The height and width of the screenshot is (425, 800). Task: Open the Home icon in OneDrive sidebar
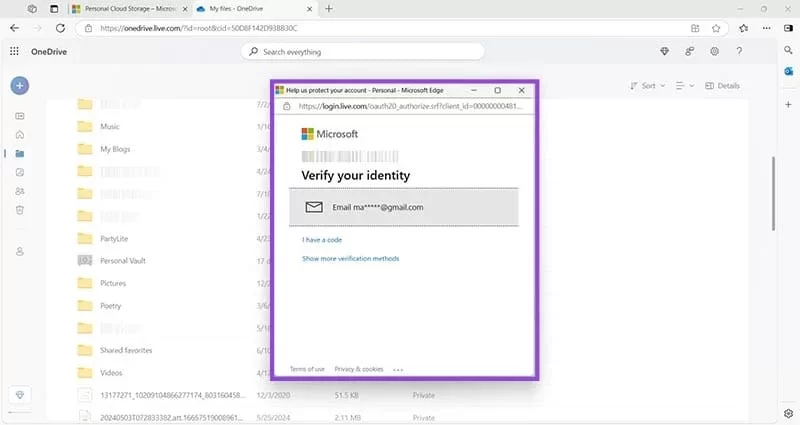pos(19,135)
